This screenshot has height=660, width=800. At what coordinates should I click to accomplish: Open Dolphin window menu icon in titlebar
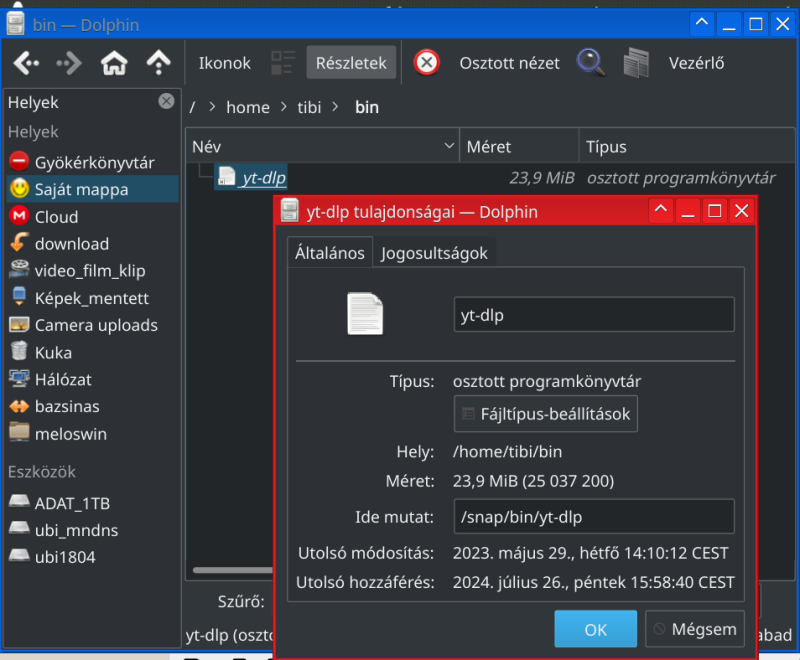(15, 23)
